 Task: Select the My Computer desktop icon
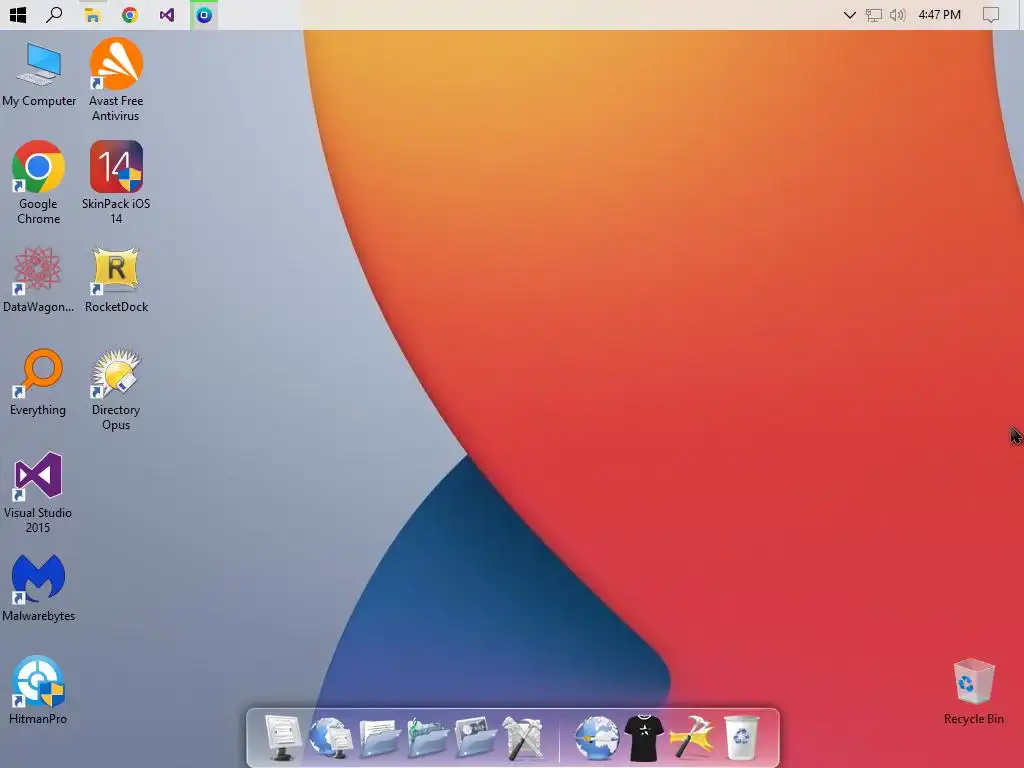(x=39, y=74)
